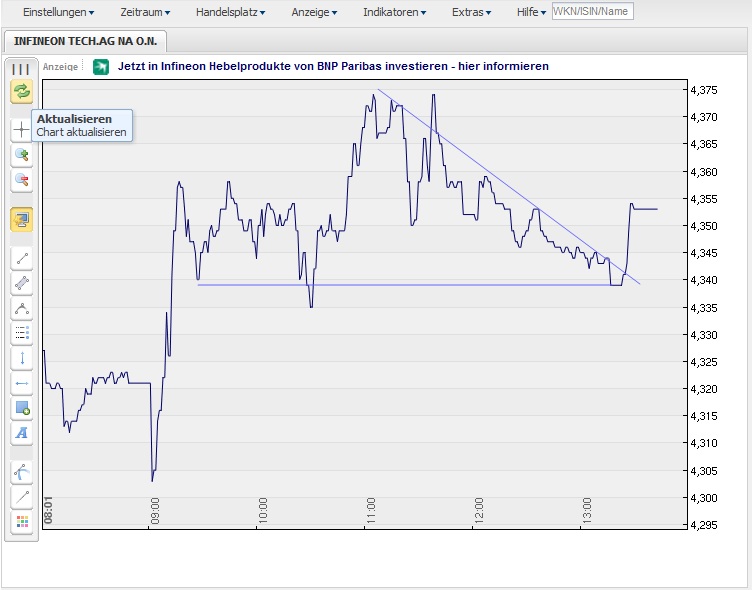Open the Einstellungen menu
This screenshot has height=590, width=752.
pyautogui.click(x=58, y=12)
